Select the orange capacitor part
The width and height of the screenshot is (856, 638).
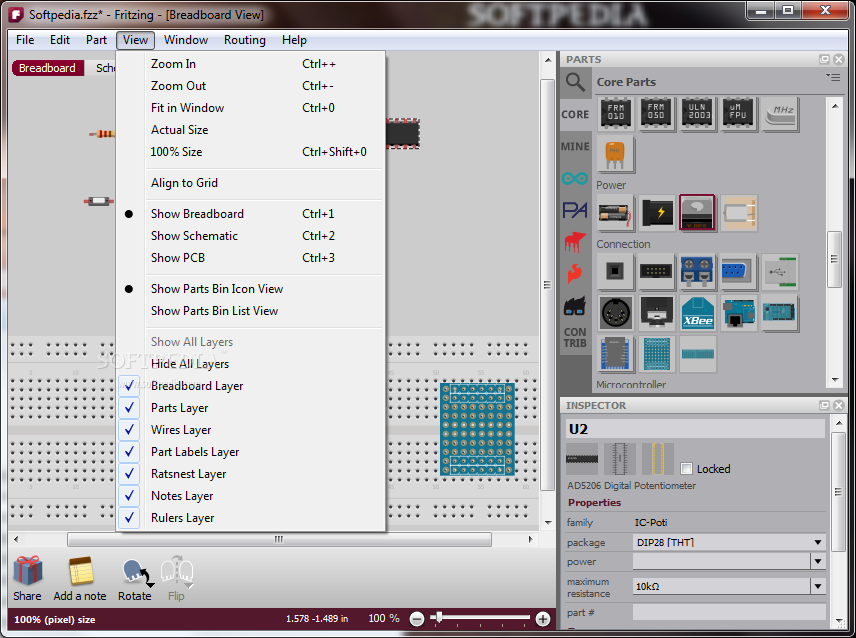coord(615,154)
